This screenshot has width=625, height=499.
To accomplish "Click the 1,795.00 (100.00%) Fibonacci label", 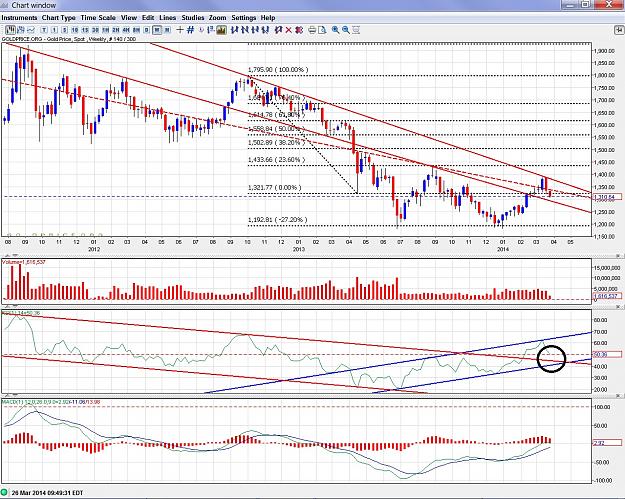I will coord(278,70).
